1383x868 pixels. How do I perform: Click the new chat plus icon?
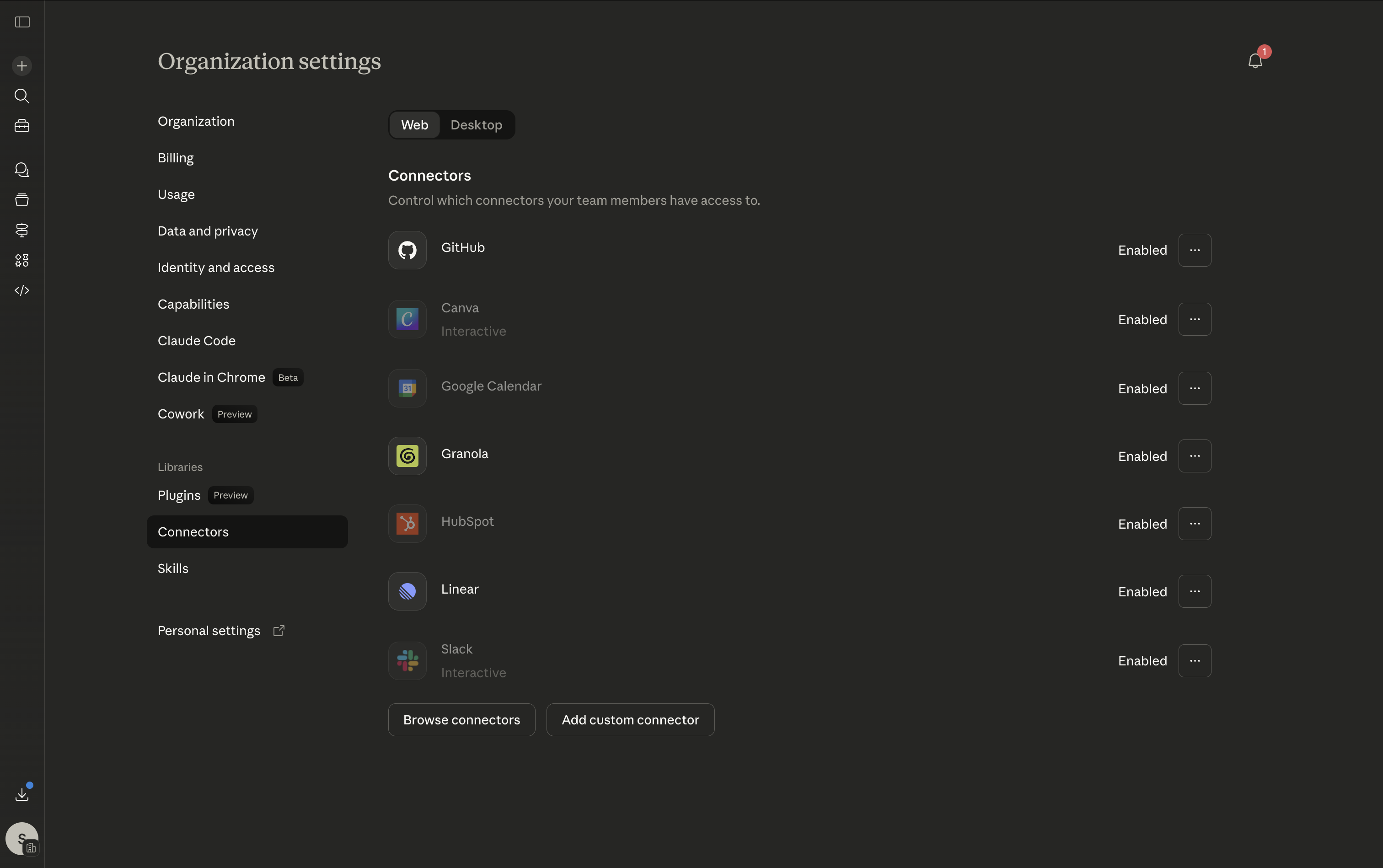coord(22,65)
